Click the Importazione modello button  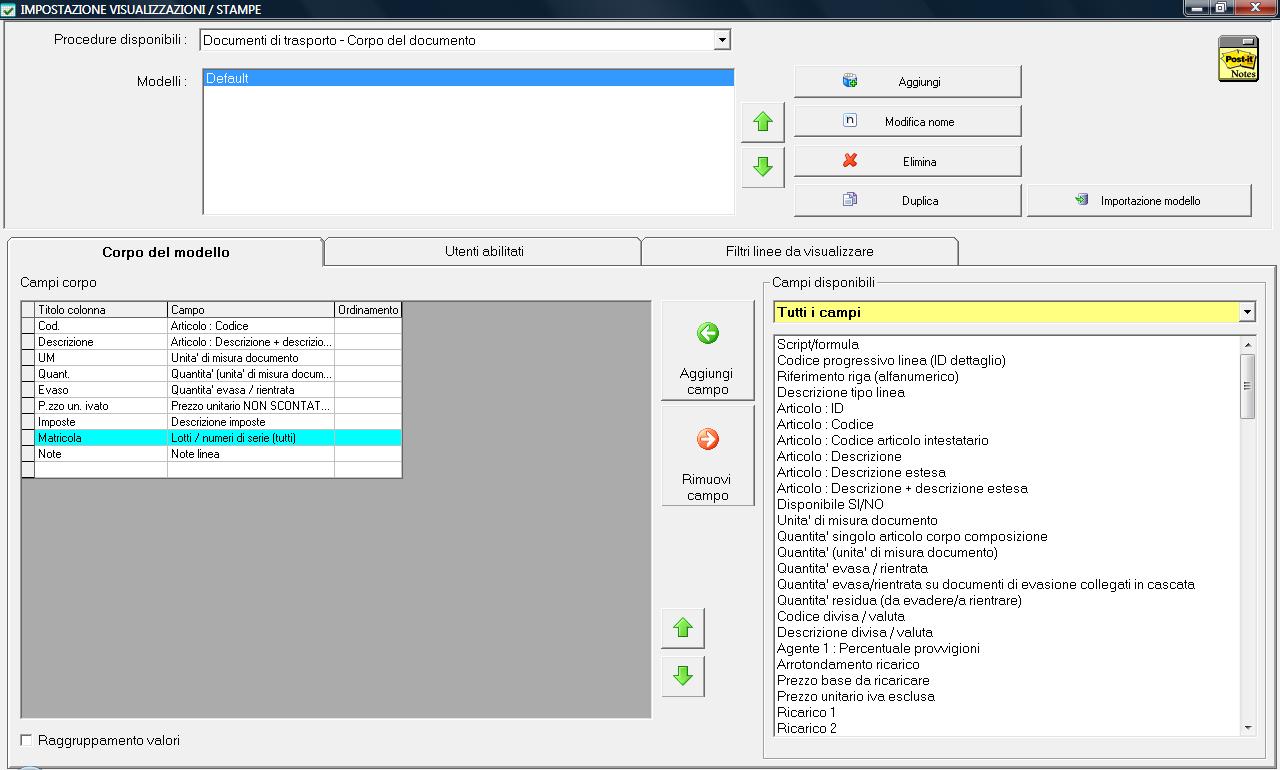click(x=1139, y=200)
